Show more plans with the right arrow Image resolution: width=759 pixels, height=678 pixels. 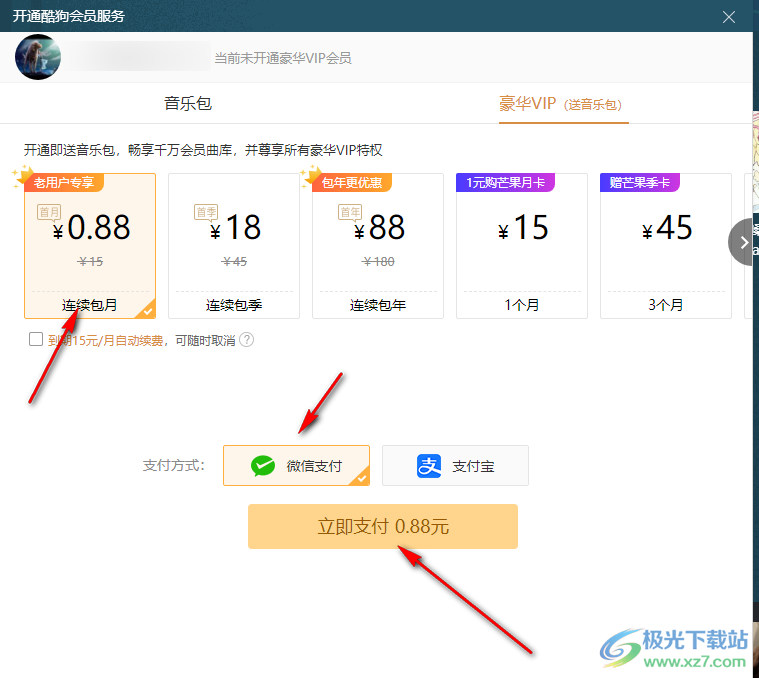click(x=743, y=242)
